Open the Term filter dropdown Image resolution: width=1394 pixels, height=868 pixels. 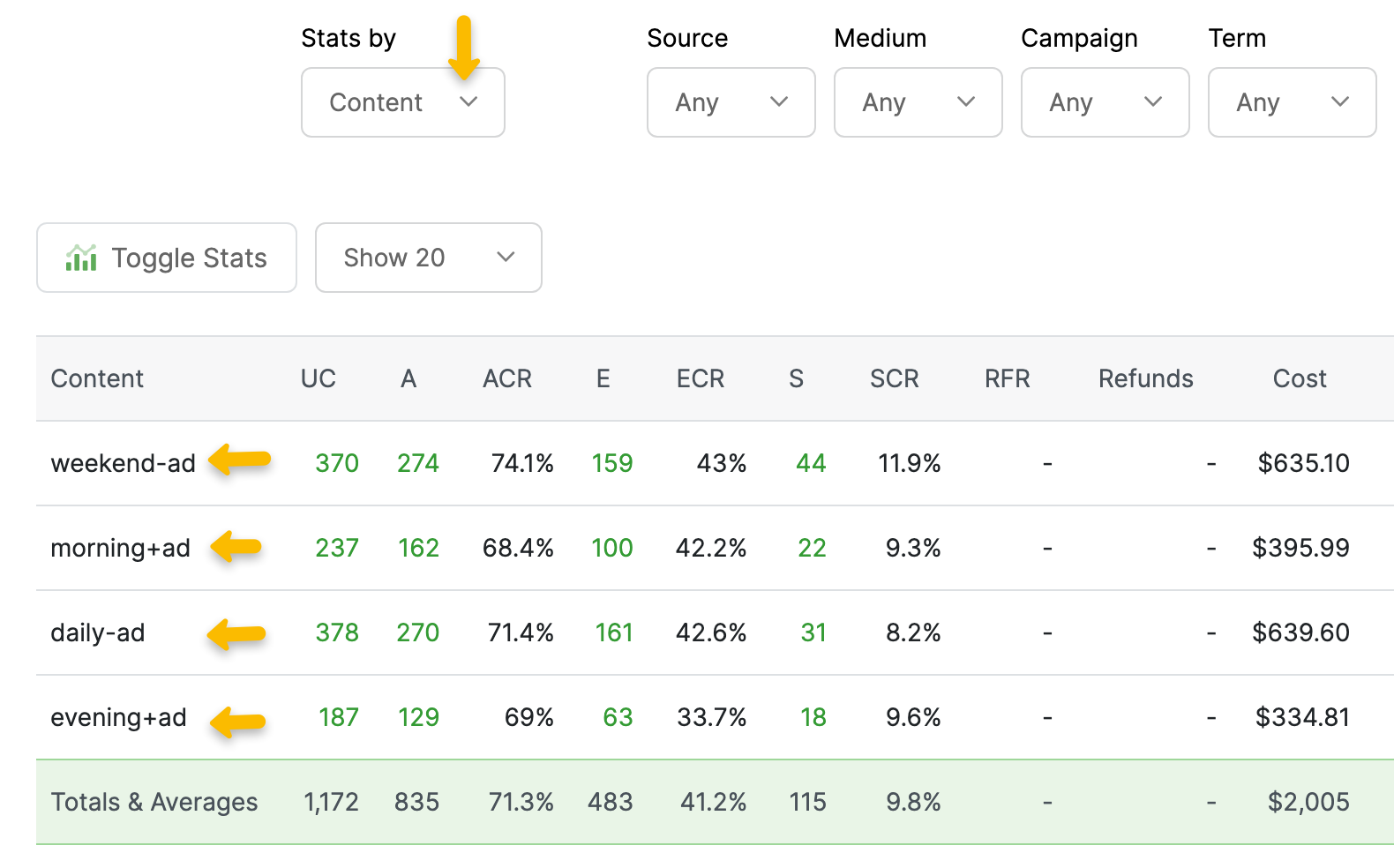tap(1292, 102)
